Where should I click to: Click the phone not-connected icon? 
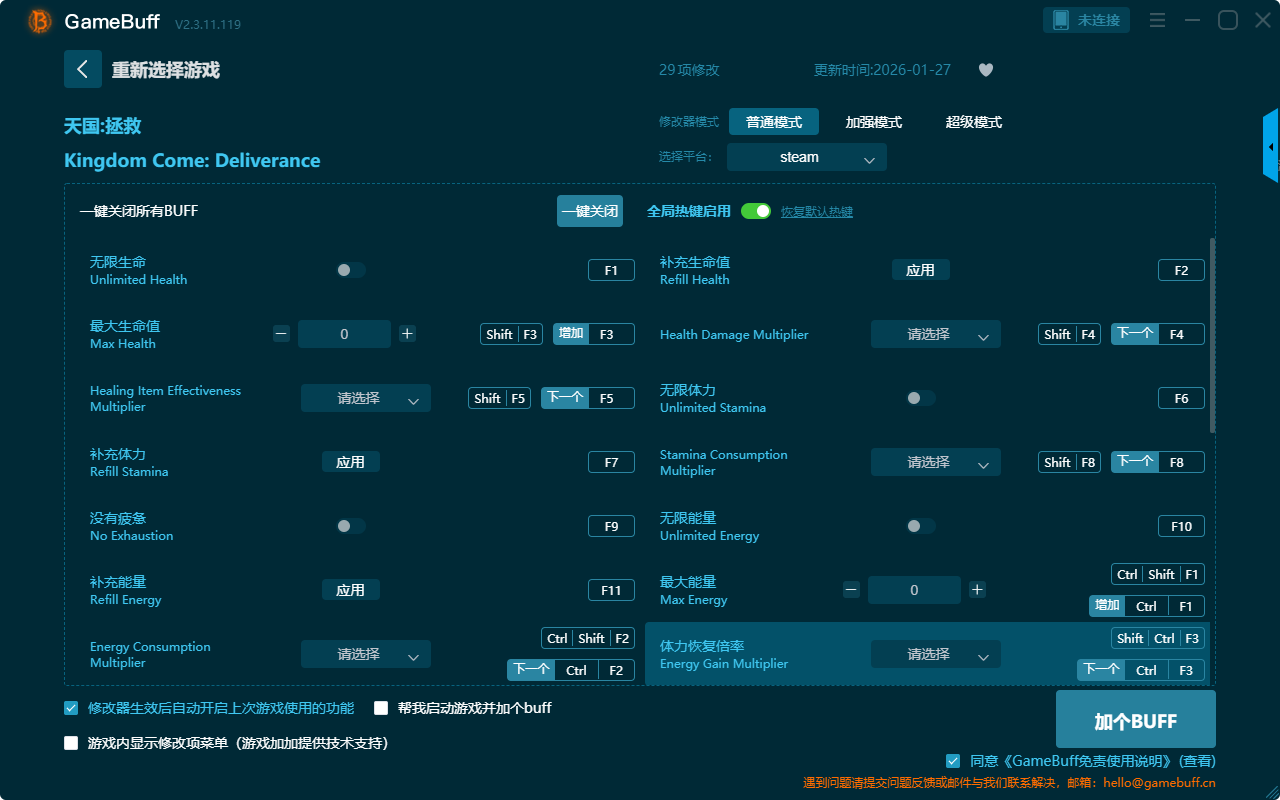(x=1060, y=20)
